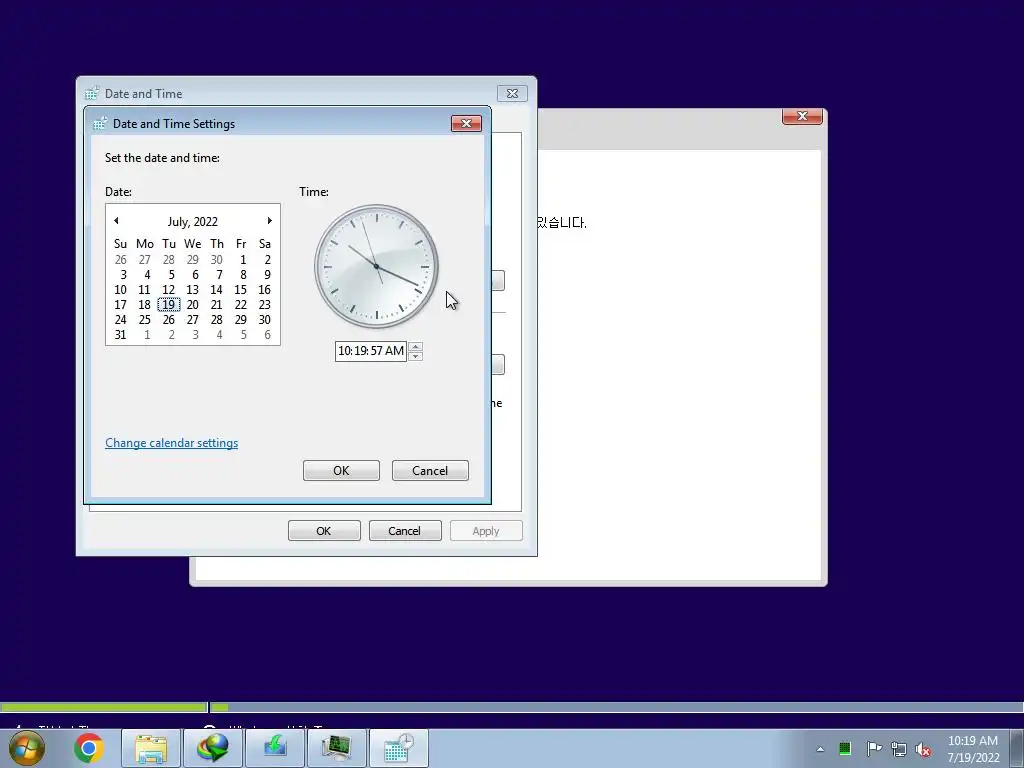Close the Date and Time Settings dialog
This screenshot has width=1024, height=768.
(x=466, y=123)
